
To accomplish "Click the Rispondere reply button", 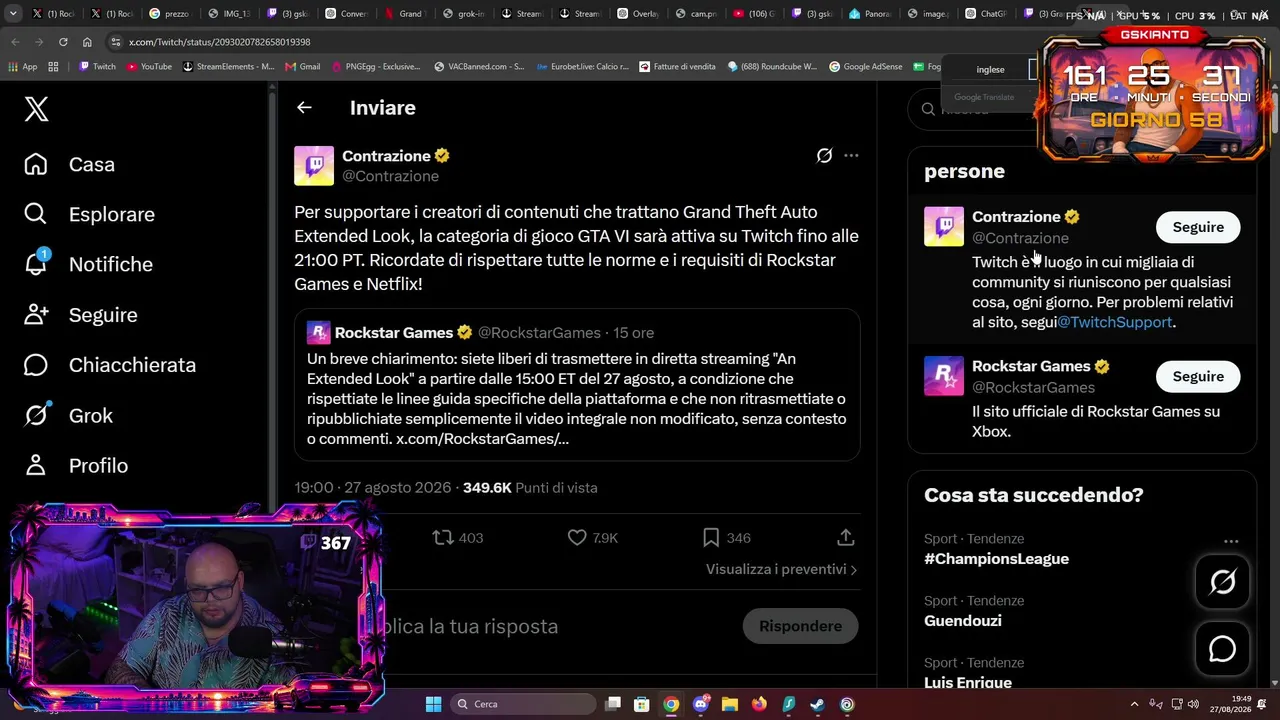I will pos(800,626).
